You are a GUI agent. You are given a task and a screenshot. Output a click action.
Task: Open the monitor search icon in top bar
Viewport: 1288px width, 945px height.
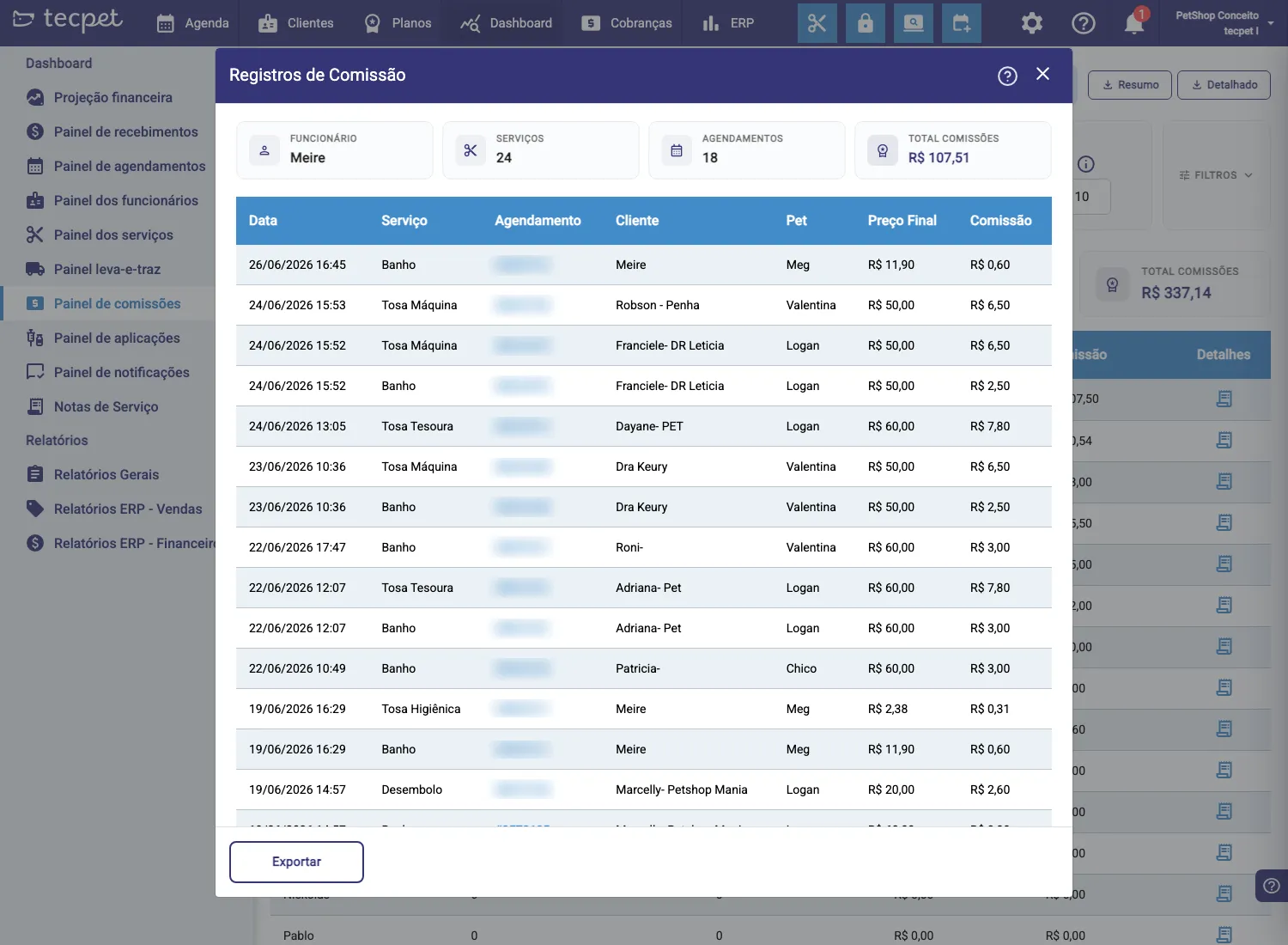pyautogui.click(x=914, y=23)
